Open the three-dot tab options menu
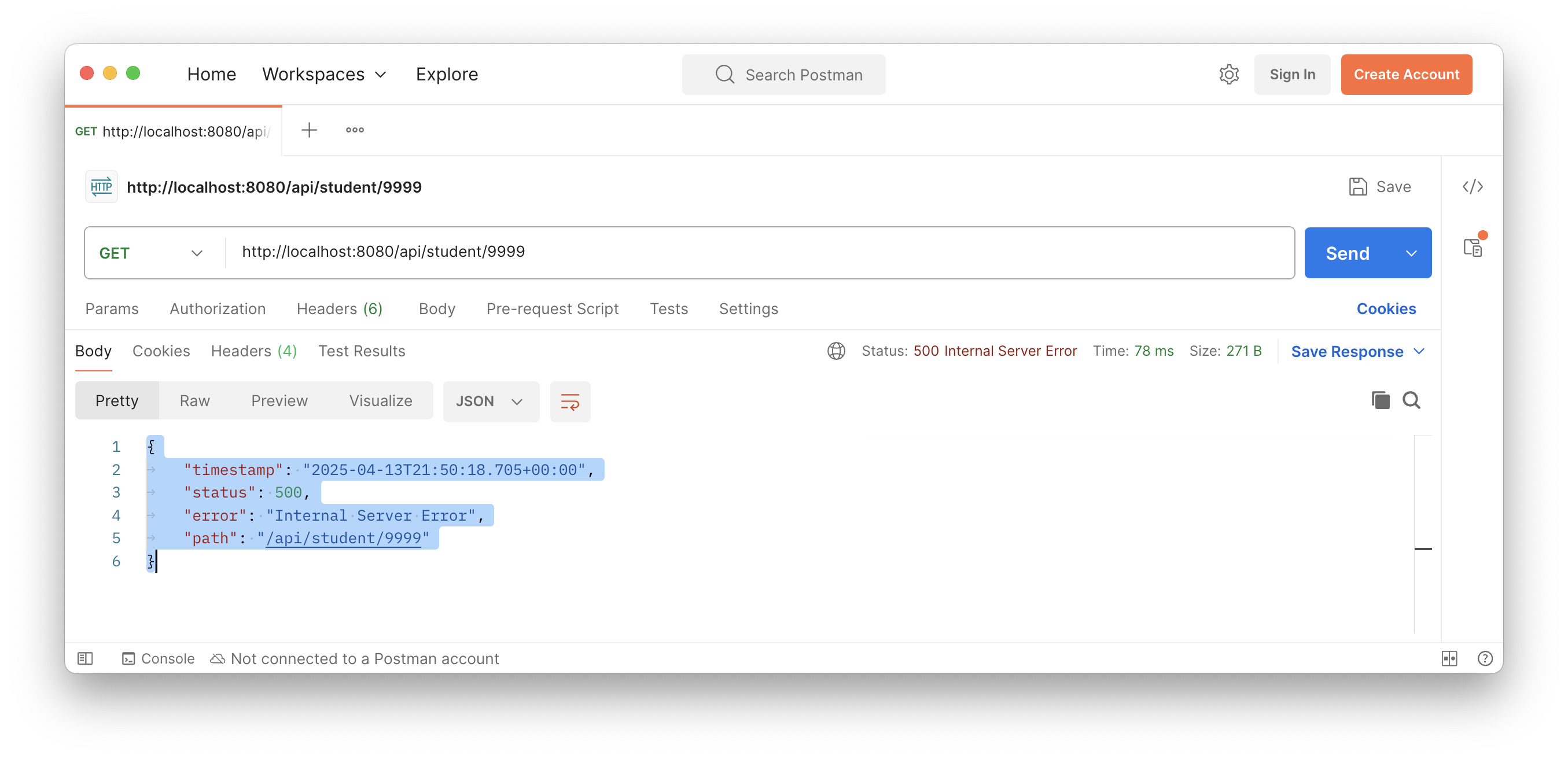The image size is (1568, 759). [x=355, y=130]
